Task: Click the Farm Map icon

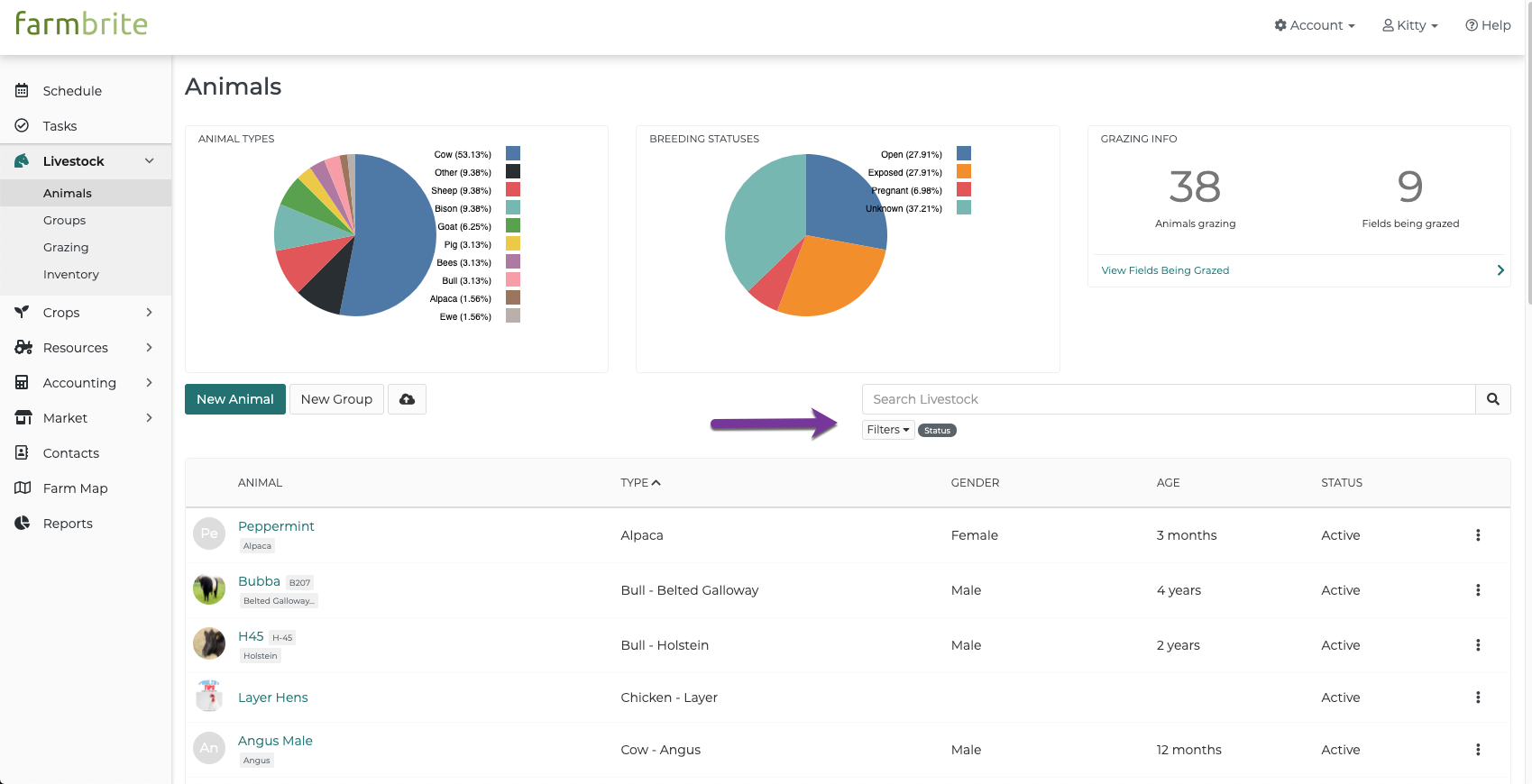Action: (23, 488)
